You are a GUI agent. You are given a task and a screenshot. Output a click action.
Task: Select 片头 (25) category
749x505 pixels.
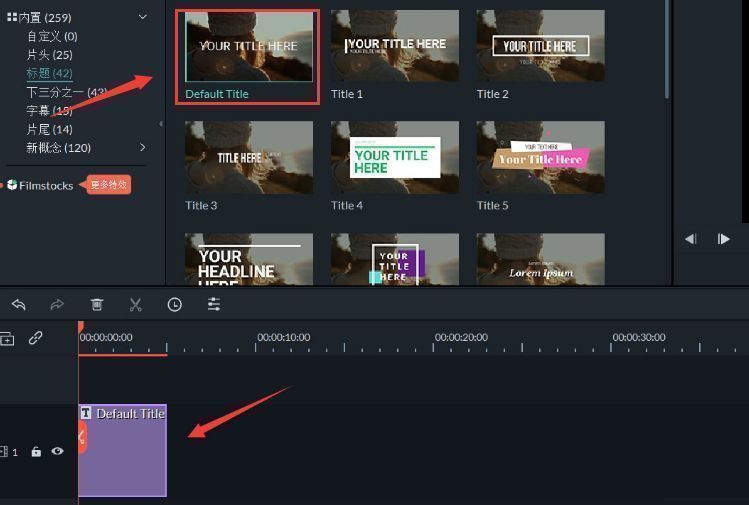coord(50,54)
